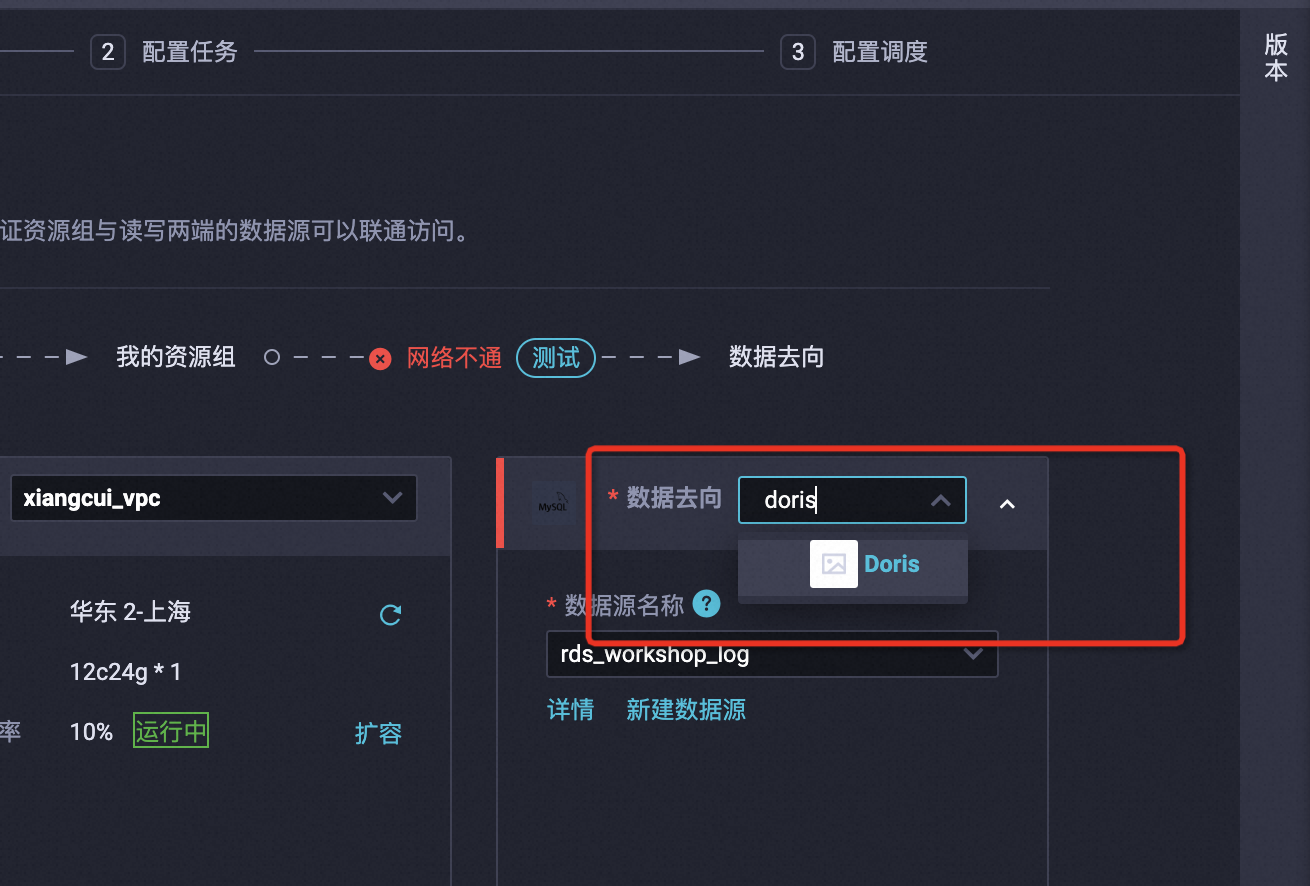Image resolution: width=1310 pixels, height=886 pixels.
Task: Open the rds_workshop_log data source dropdown
Action: click(x=772, y=654)
